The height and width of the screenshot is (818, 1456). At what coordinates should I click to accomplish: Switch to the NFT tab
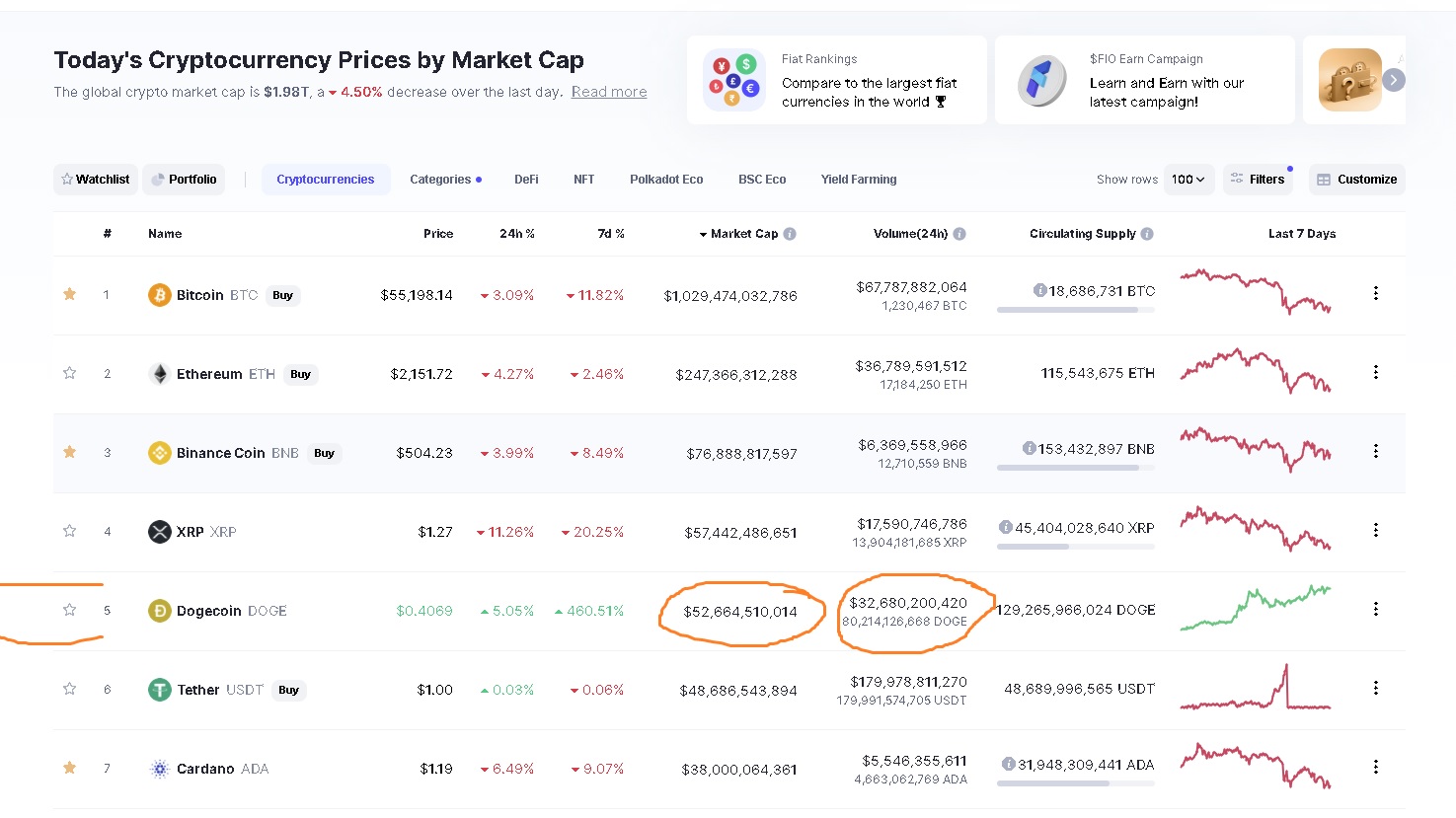584,180
